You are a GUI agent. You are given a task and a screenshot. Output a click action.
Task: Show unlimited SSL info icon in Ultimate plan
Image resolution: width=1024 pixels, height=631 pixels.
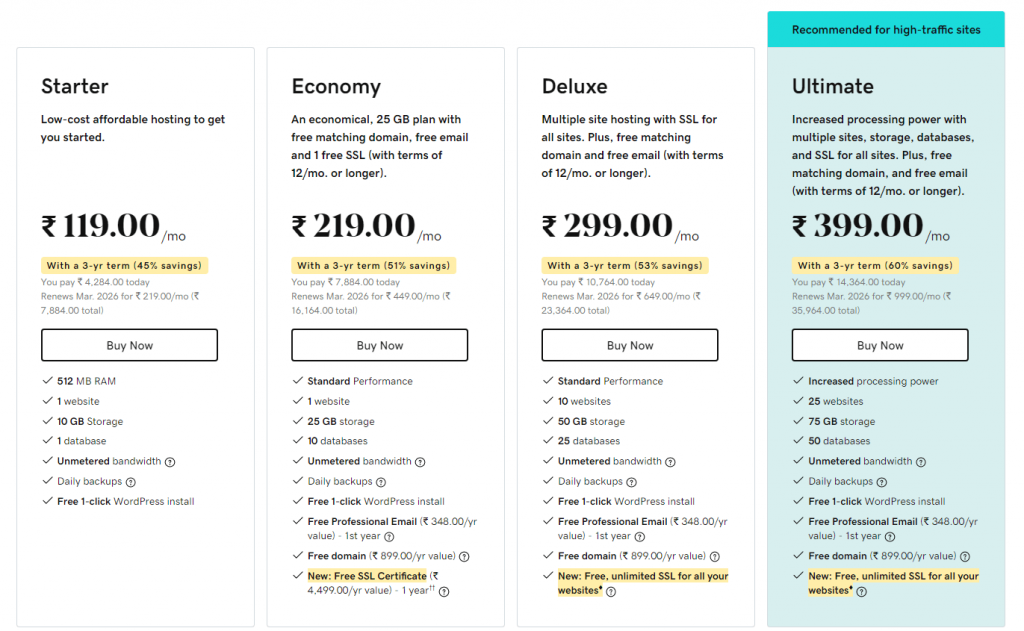click(x=861, y=592)
